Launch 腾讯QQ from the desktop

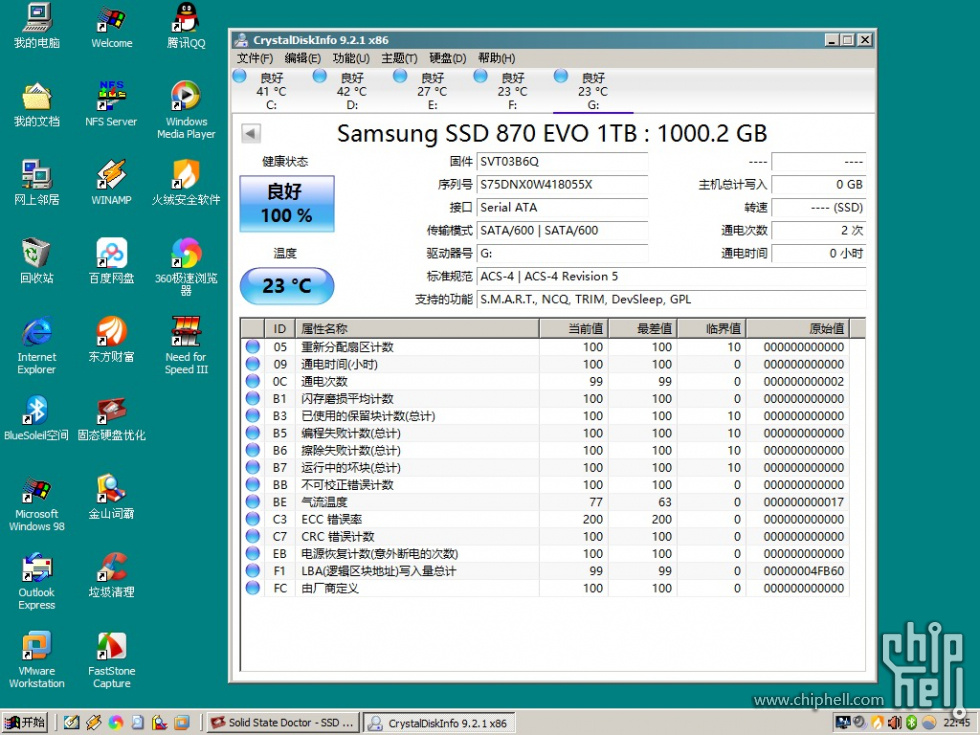(186, 26)
